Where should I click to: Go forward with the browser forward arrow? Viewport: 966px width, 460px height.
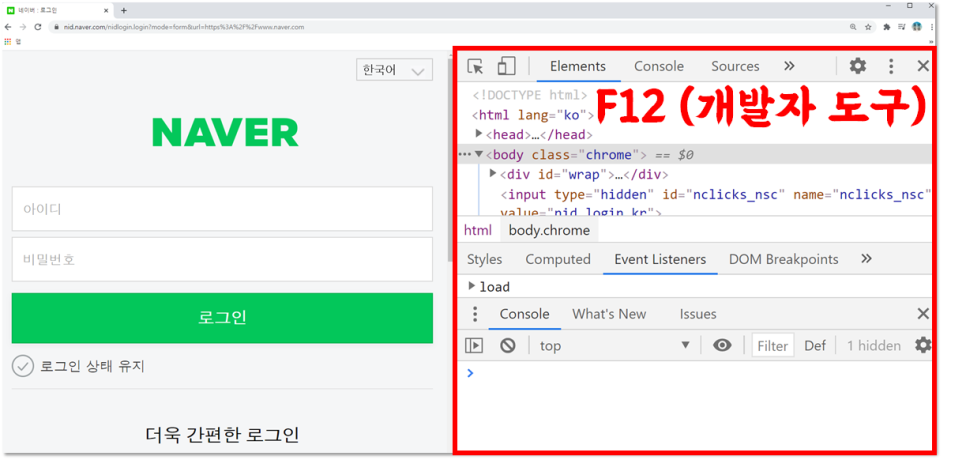click(23, 27)
